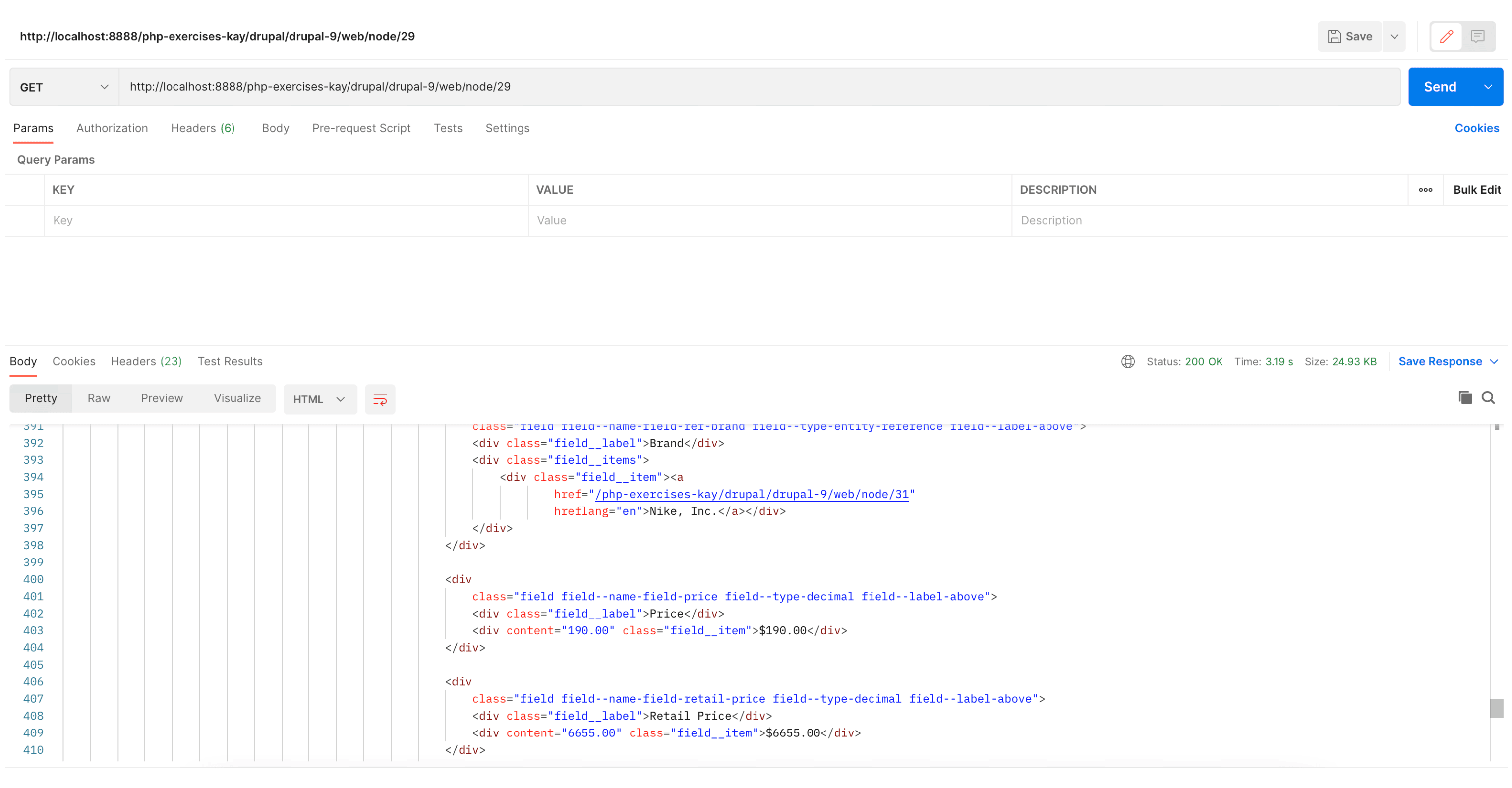This screenshot has height=788, width=1512.
Task: Open the GET method dropdown
Action: [x=64, y=87]
